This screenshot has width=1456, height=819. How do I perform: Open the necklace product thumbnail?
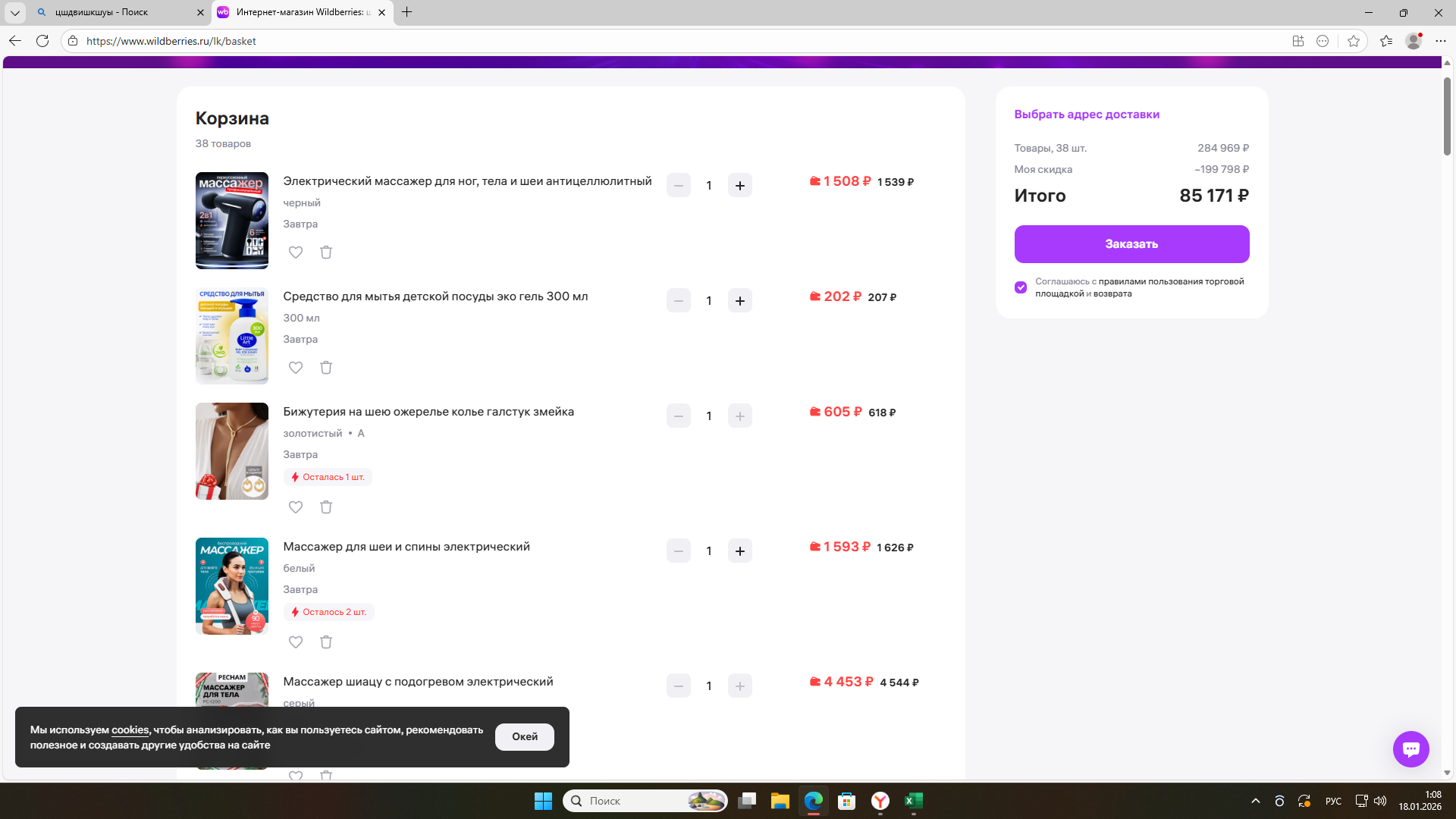231,451
